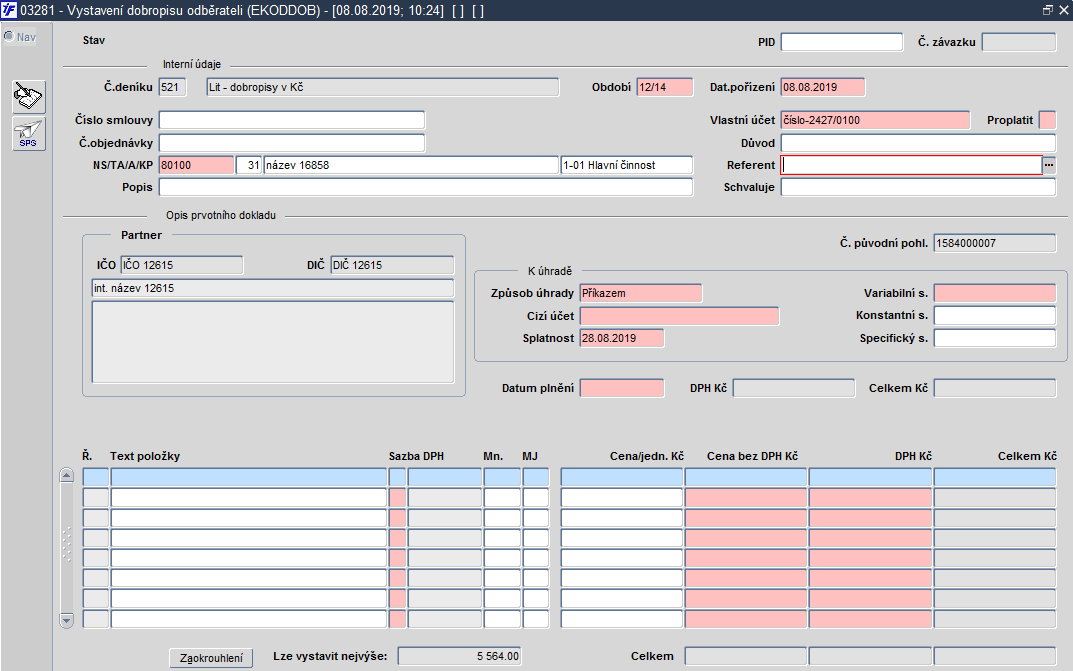Click the stamp icon in left sidebar
The image size is (1073, 671).
[29, 96]
